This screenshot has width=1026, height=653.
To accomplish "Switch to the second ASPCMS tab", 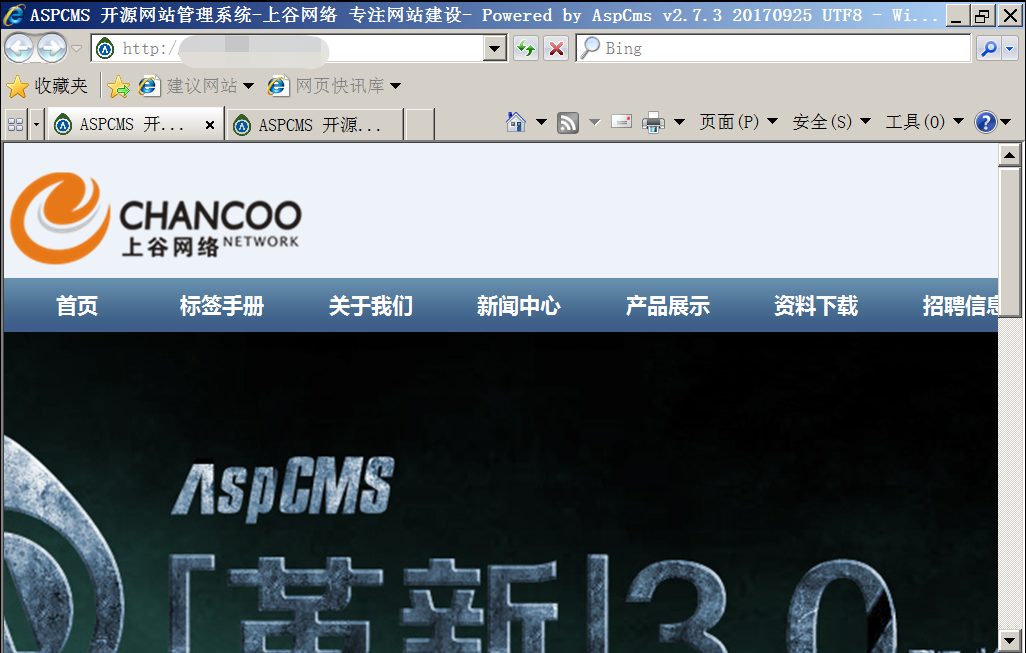I will 315,124.
